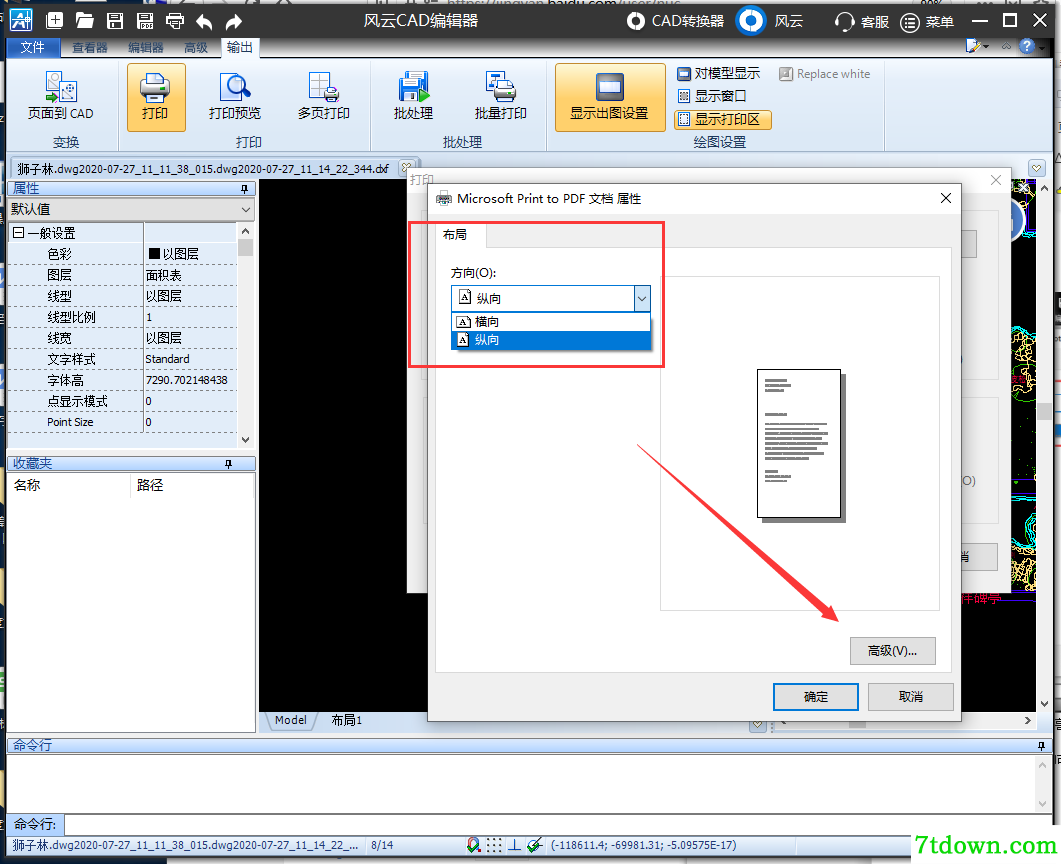
Task: Close the Microsoft Print to PDF dialog
Action: (x=946, y=198)
